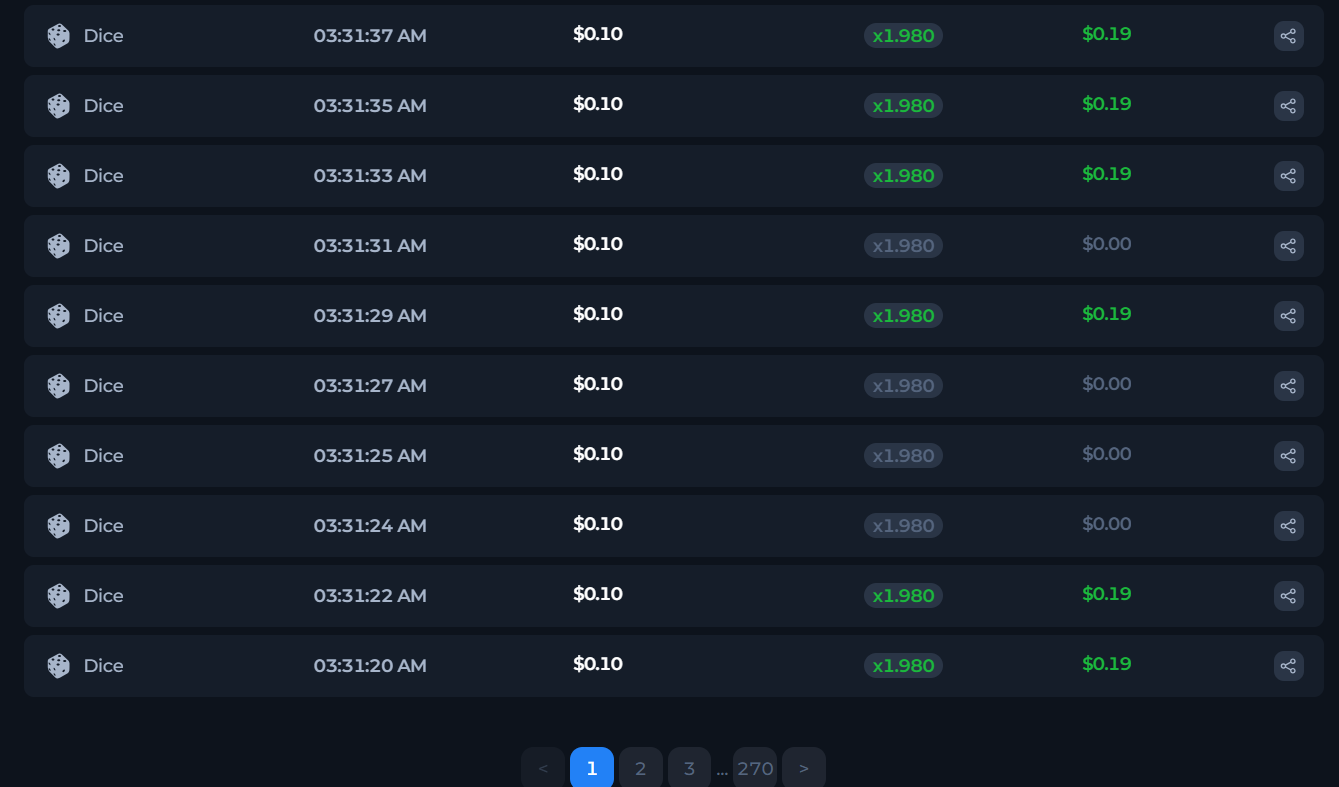Viewport: 1339px width, 787px height.
Task: Open share for 03:31:22 AM bet
Action: point(1288,596)
